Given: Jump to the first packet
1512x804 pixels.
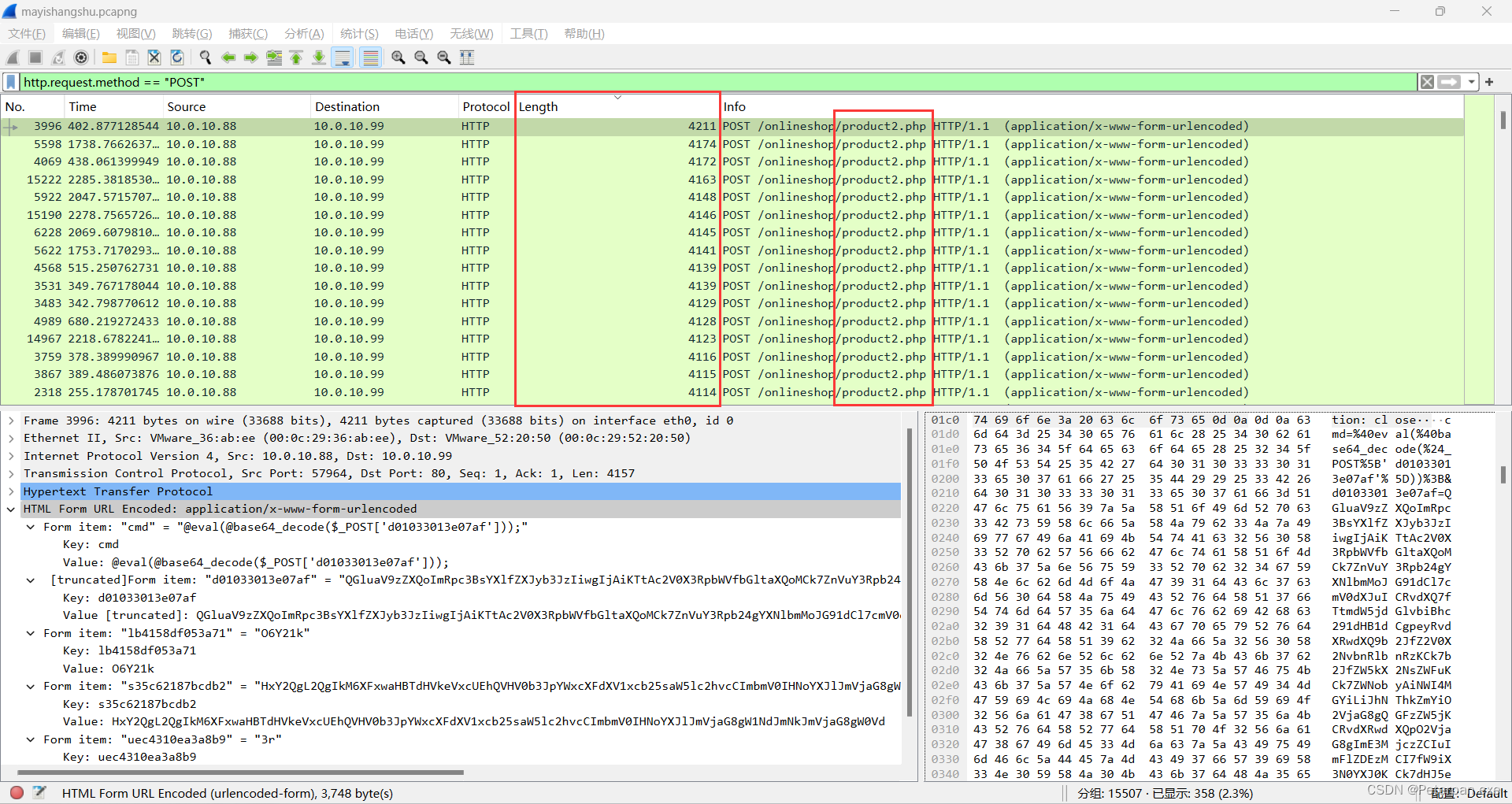Looking at the screenshot, I should click(296, 57).
